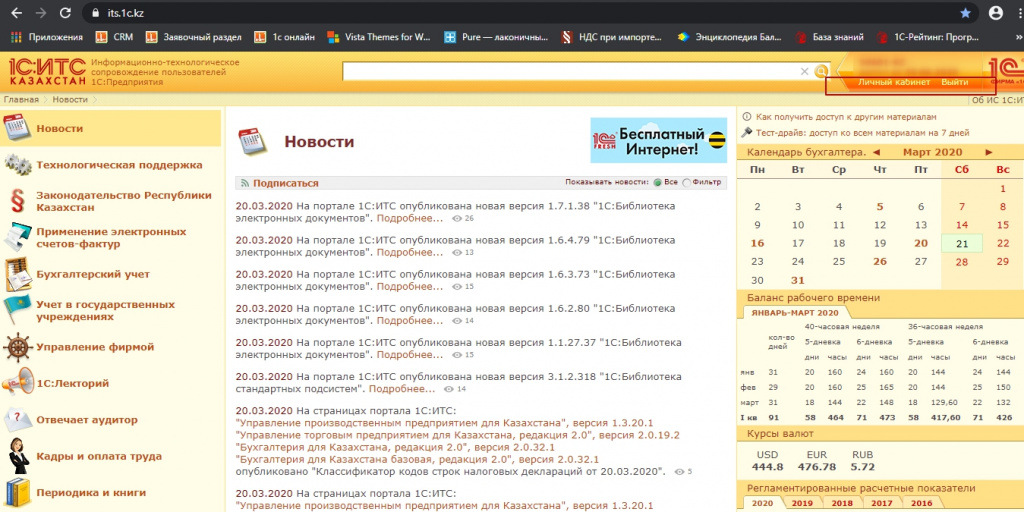The image size is (1024, 512).
Task: Click the Подписаться subscribe link
Action: (285, 184)
